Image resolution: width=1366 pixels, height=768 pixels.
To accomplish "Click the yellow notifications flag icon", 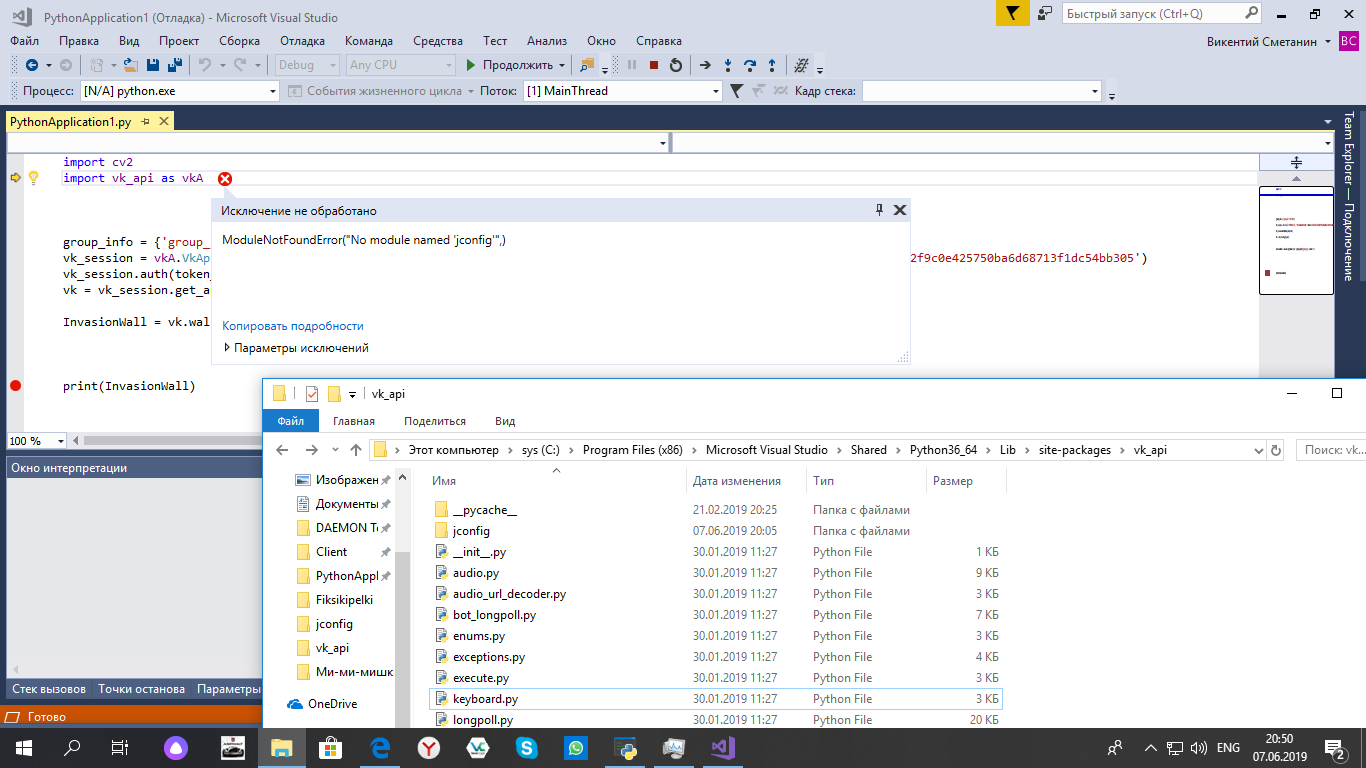I will 1013,13.
